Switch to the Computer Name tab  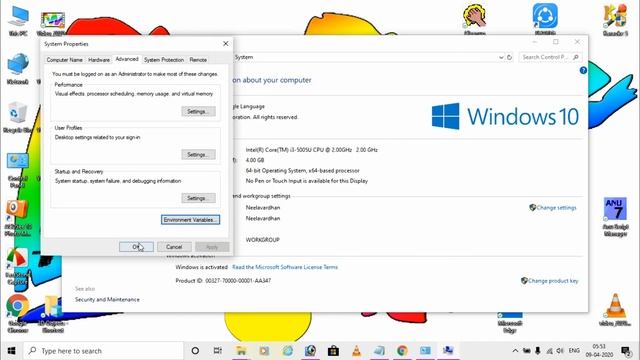pyautogui.click(x=64, y=60)
